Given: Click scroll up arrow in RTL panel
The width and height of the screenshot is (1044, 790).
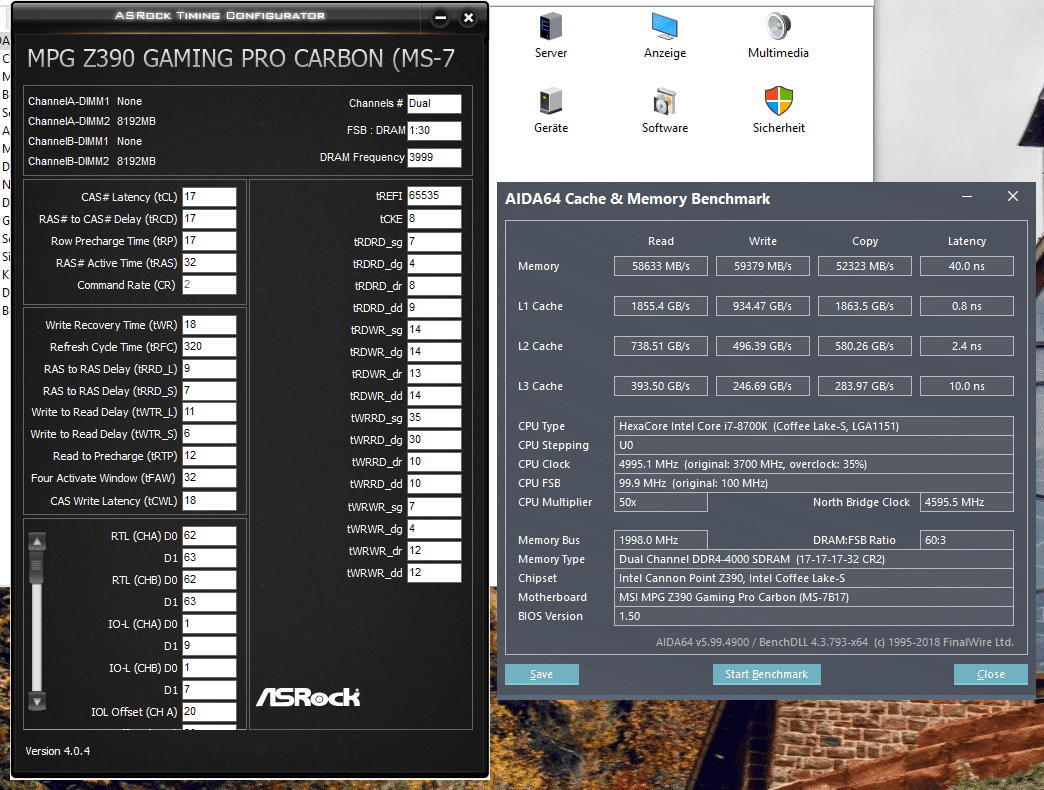Looking at the screenshot, I should (37, 542).
